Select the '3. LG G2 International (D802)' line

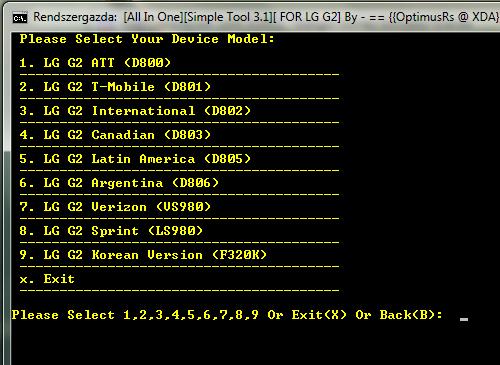135,111
